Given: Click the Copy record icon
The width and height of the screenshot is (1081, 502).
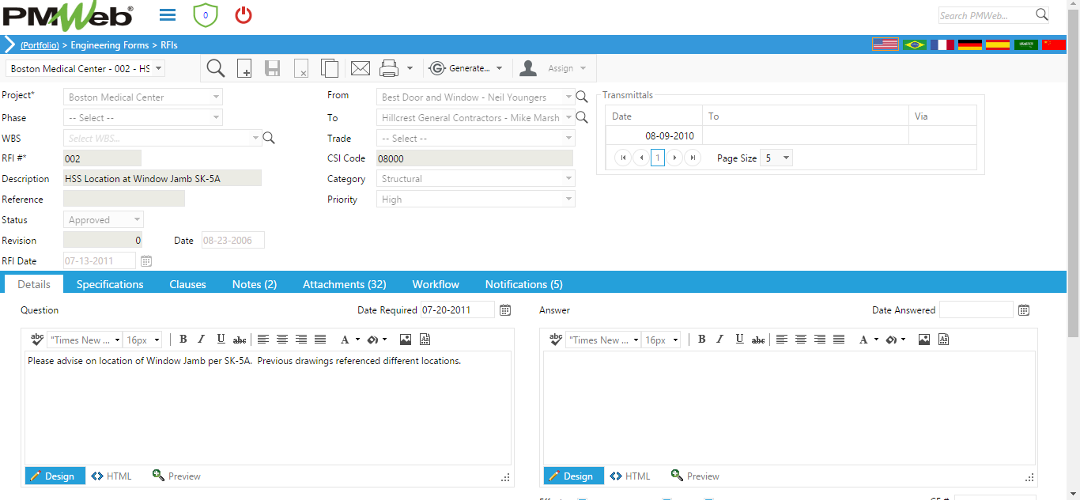Looking at the screenshot, I should pos(330,68).
